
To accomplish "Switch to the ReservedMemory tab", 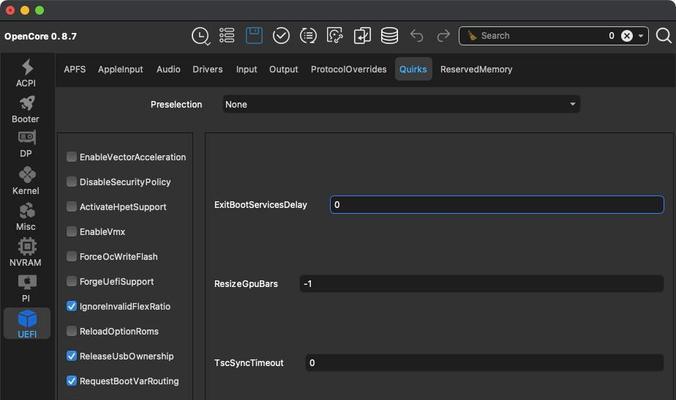I will 476,69.
